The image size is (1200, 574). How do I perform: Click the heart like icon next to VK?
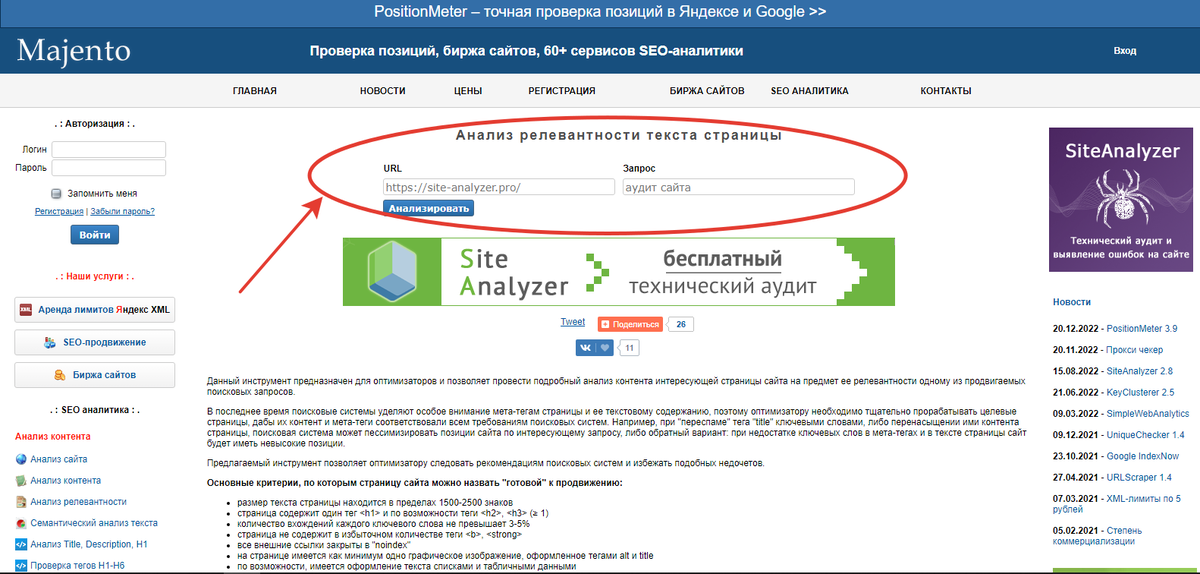click(605, 348)
